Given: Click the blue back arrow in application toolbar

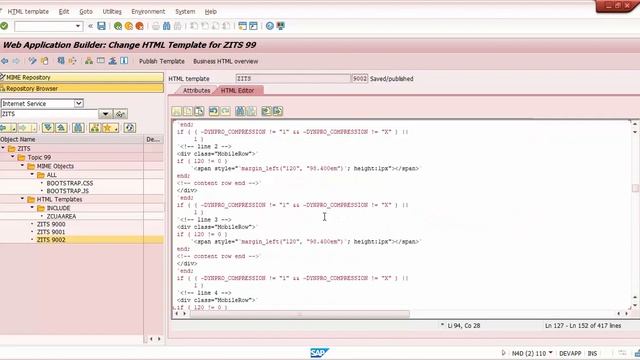Looking at the screenshot, I should tap(4, 61).
